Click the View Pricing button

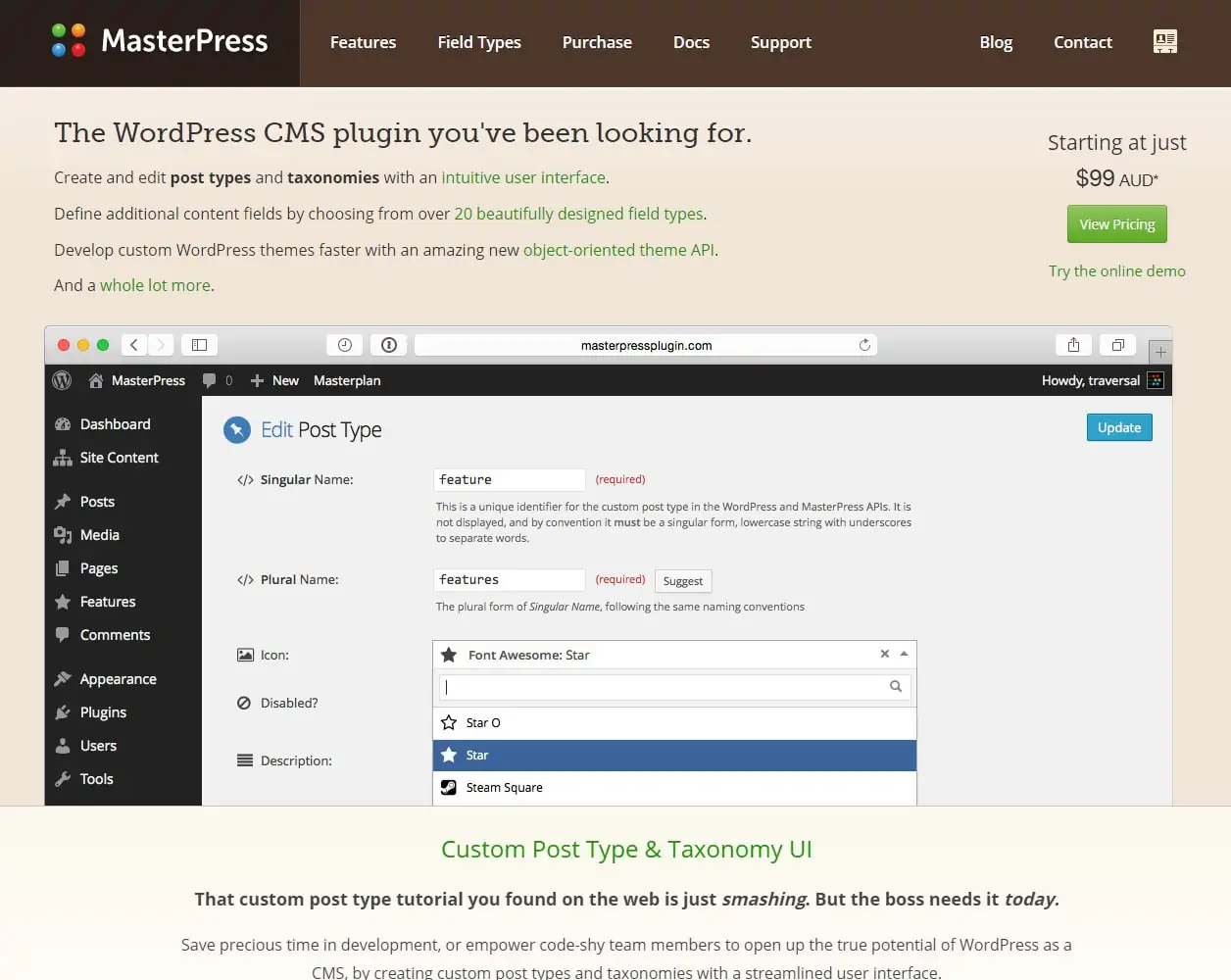pos(1117,223)
